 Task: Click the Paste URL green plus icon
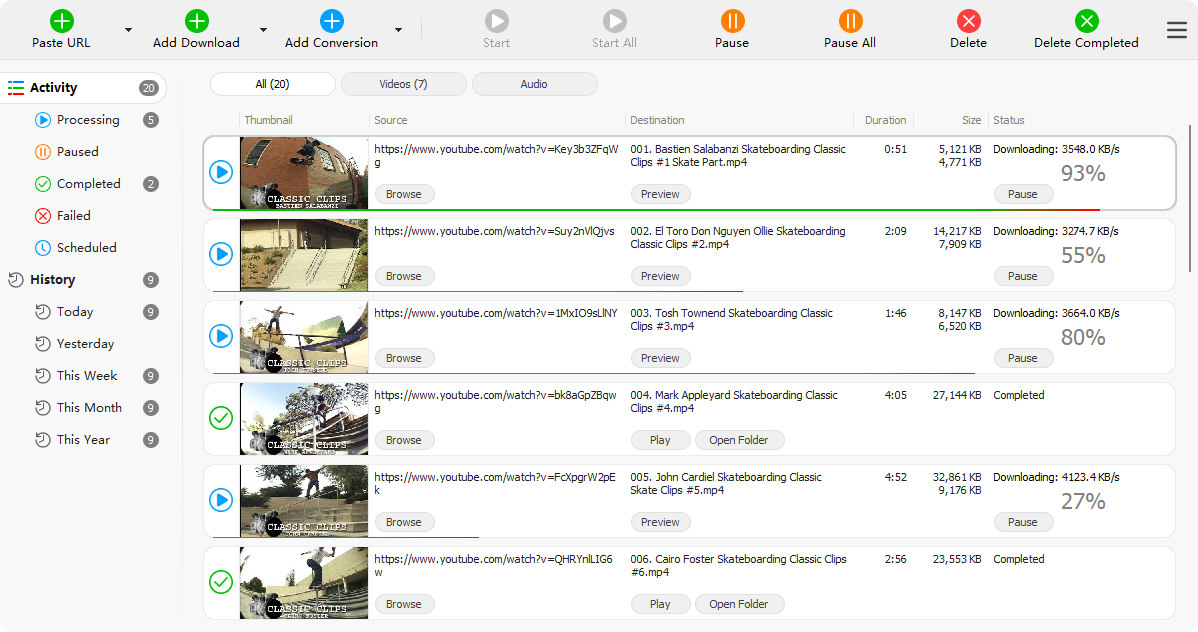click(x=61, y=20)
